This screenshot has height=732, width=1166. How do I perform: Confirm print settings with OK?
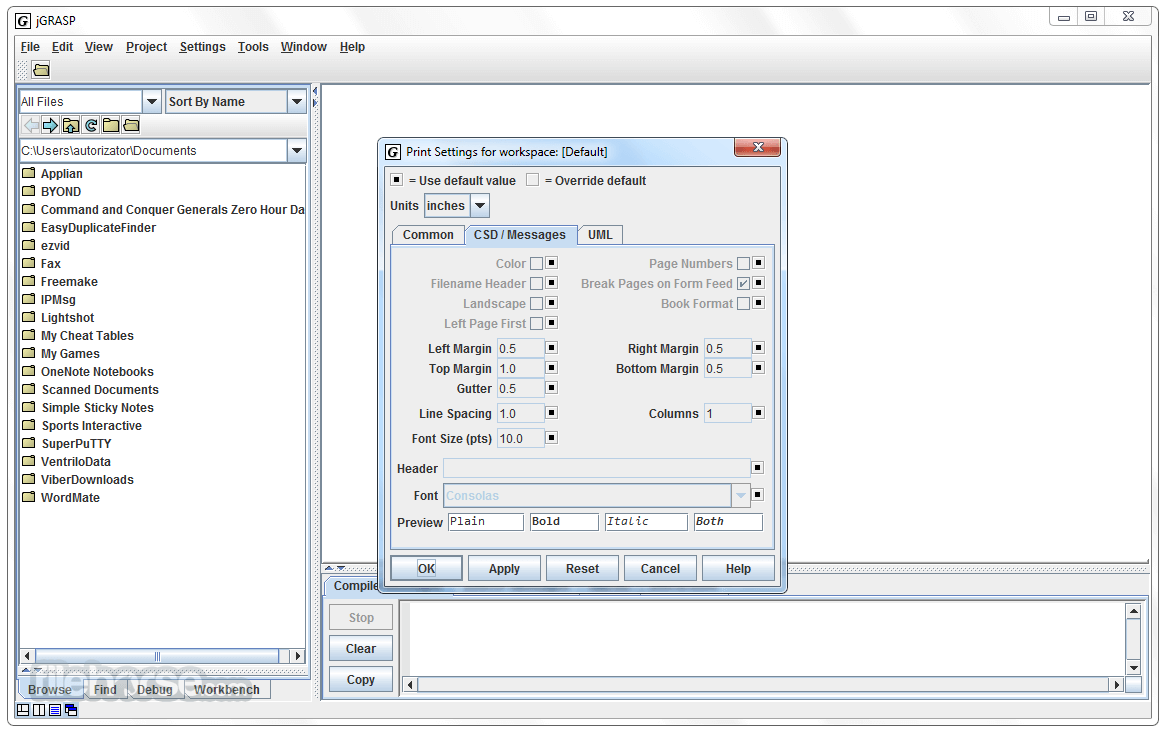click(426, 568)
